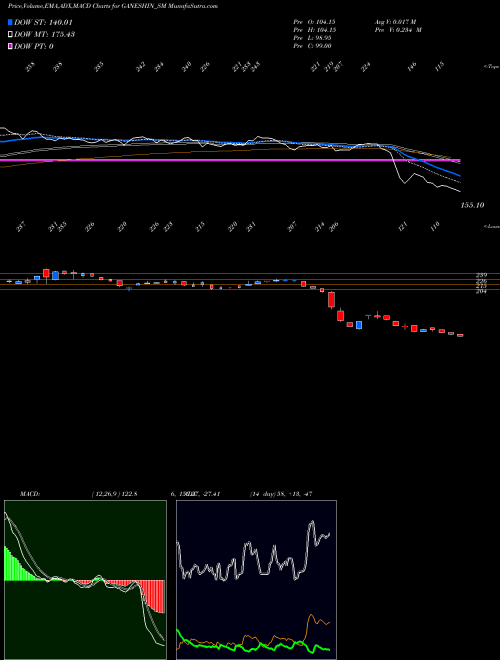Image resolution: width=500 pixels, height=660 pixels.
Task: Click the white DOW MT legend swatch
Action: [10, 34]
